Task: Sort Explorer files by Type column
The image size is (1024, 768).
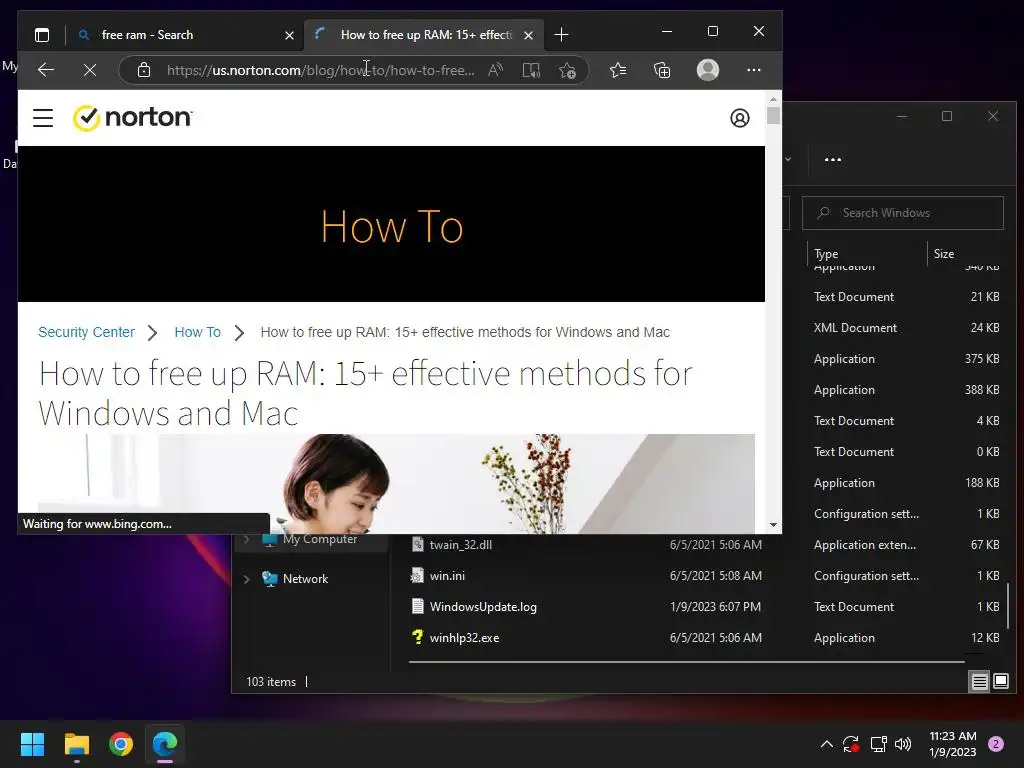Action: click(x=867, y=253)
